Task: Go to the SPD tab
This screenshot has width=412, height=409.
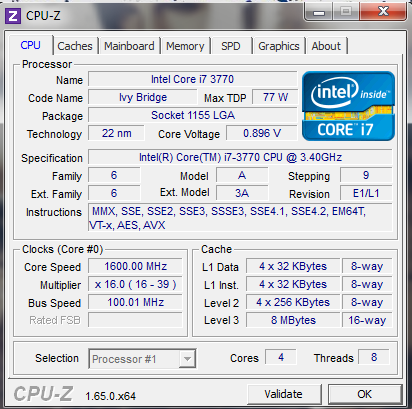Action: (231, 46)
